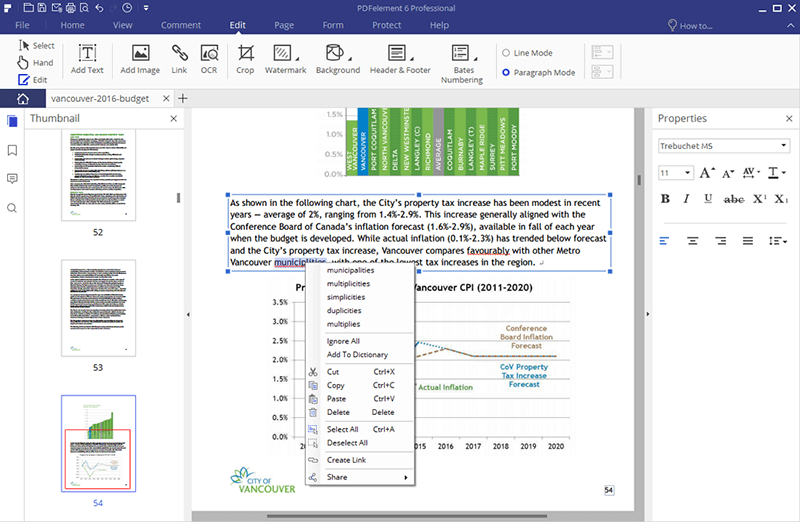Click the How to... help link
Viewport: 800px width, 522px height.
coord(690,26)
